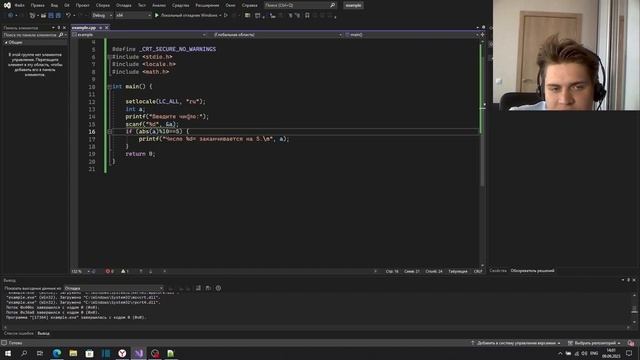The height and width of the screenshot is (360, 640).
Task: Go to the next issue using the down arrow
Action: (150, 271)
